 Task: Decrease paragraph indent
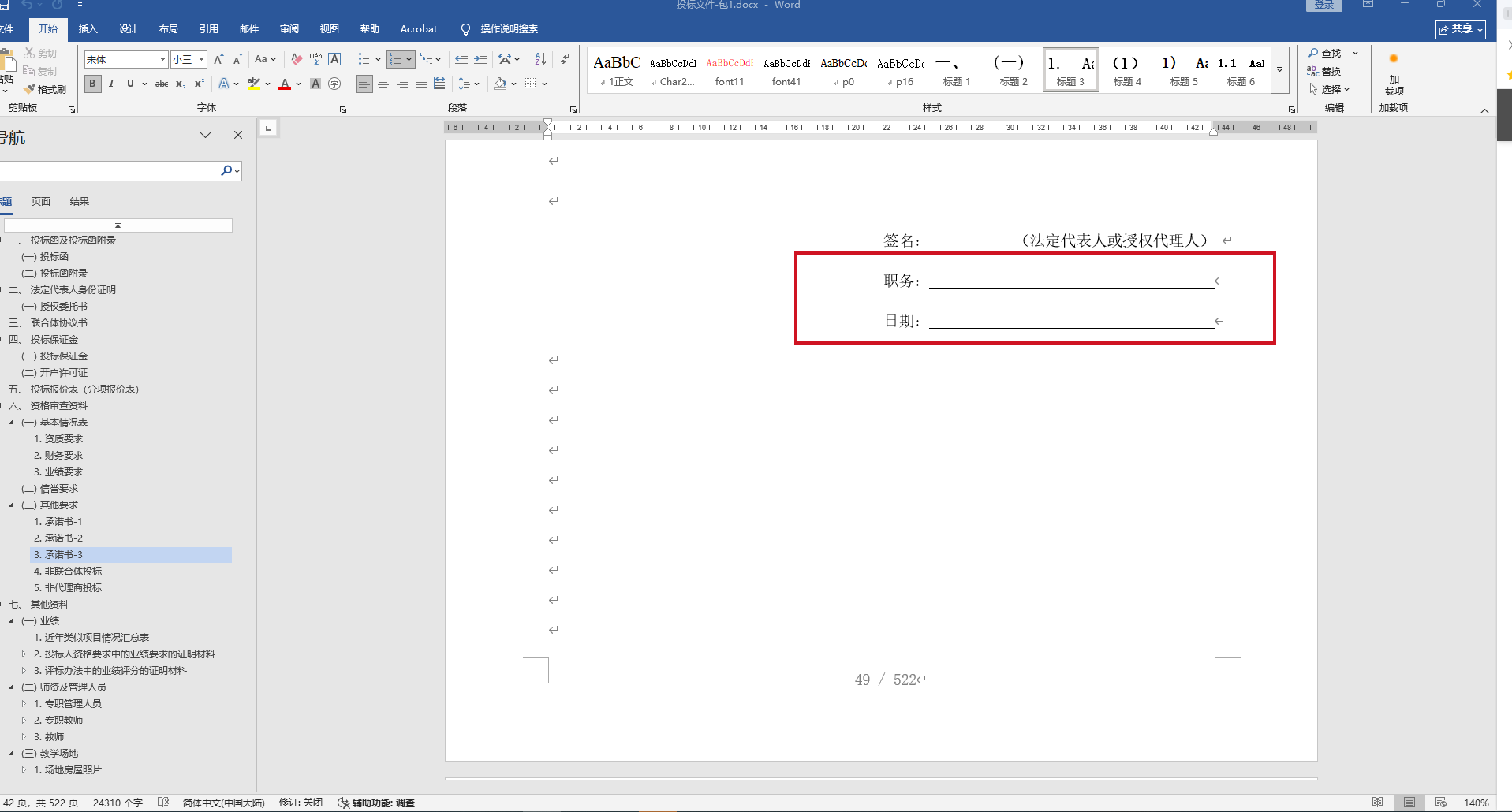461,59
